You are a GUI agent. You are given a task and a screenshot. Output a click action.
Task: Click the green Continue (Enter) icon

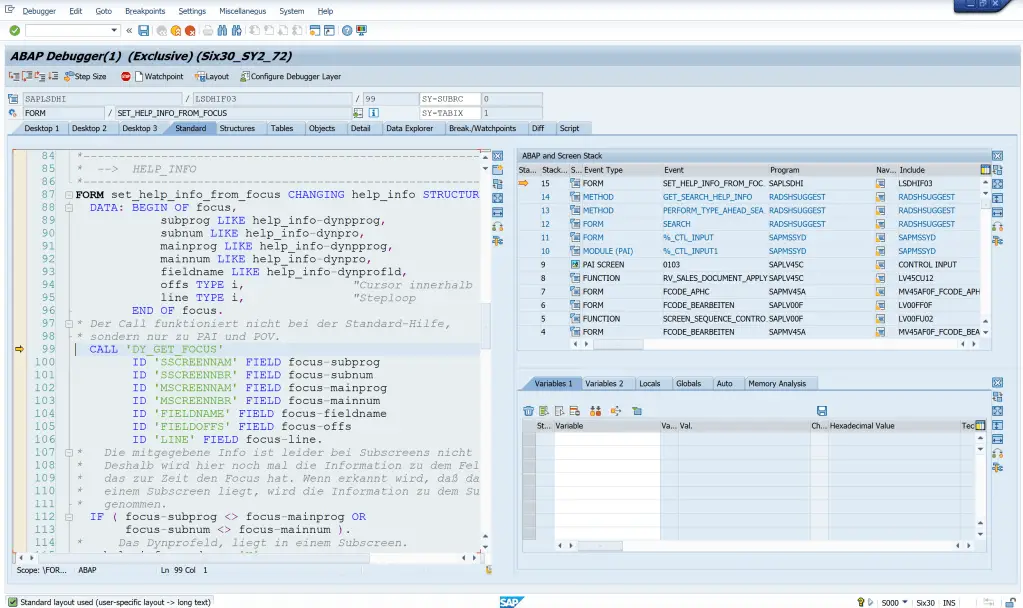tap(14, 31)
